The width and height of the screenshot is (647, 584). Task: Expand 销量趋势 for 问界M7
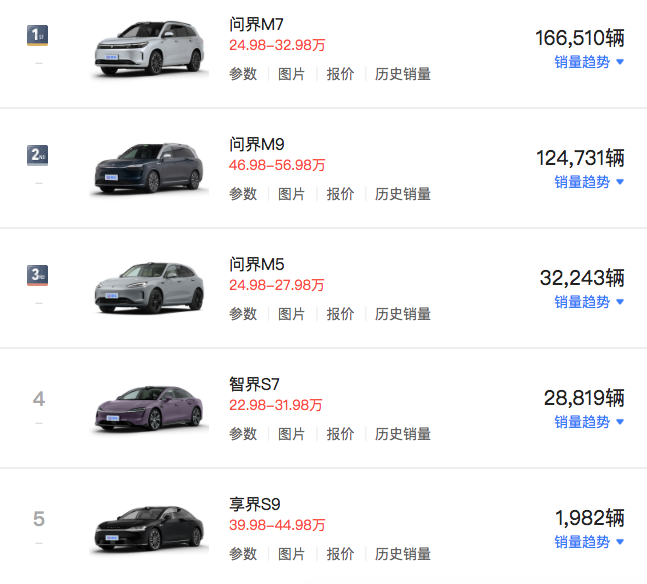point(589,62)
